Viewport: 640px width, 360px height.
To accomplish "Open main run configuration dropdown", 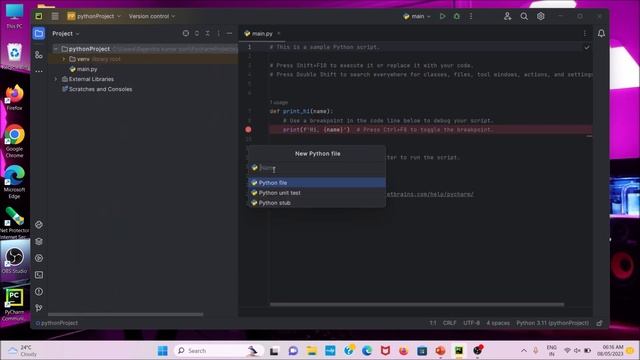I will 417,16.
